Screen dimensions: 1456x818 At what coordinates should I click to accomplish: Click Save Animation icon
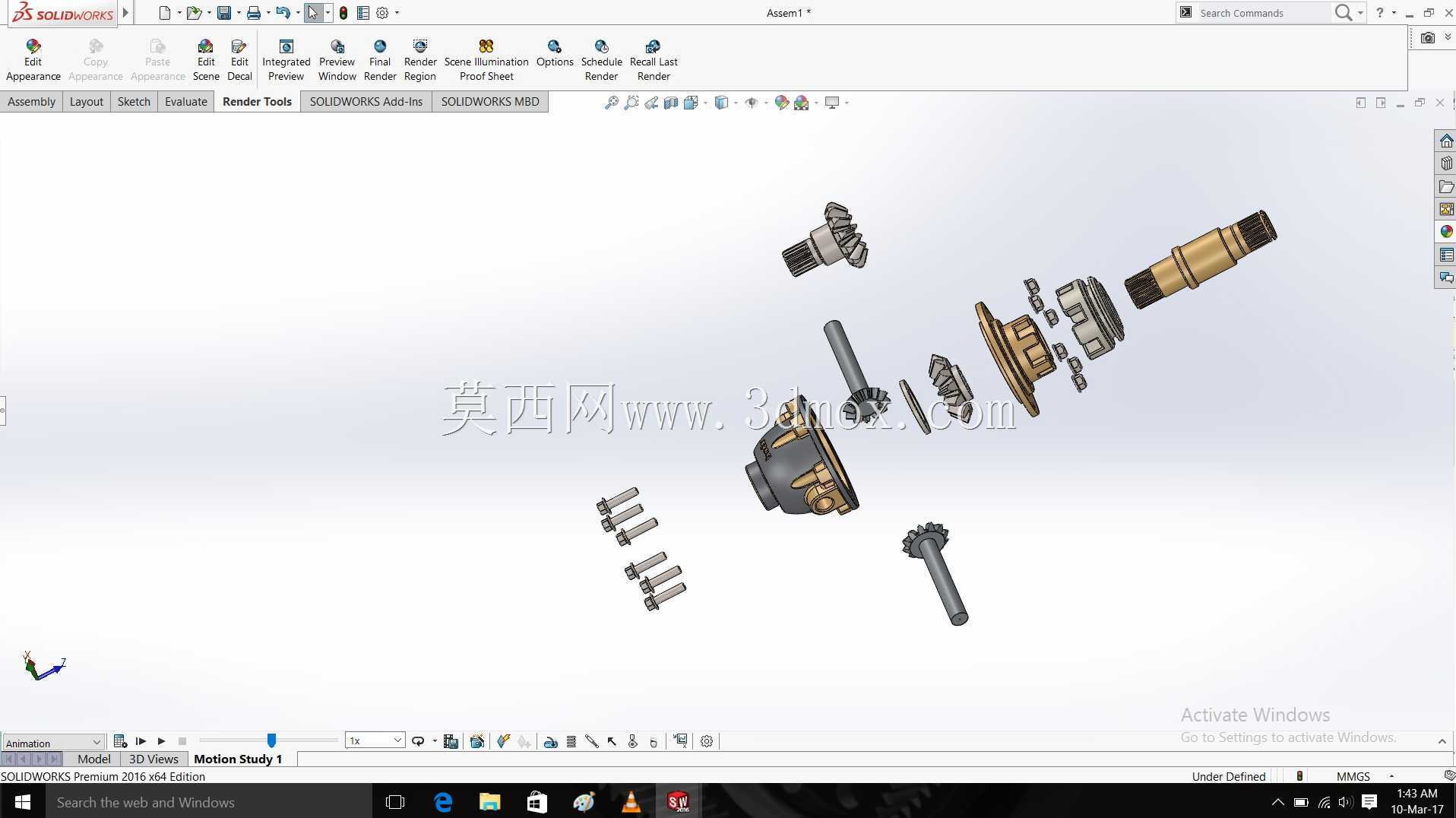coord(451,741)
